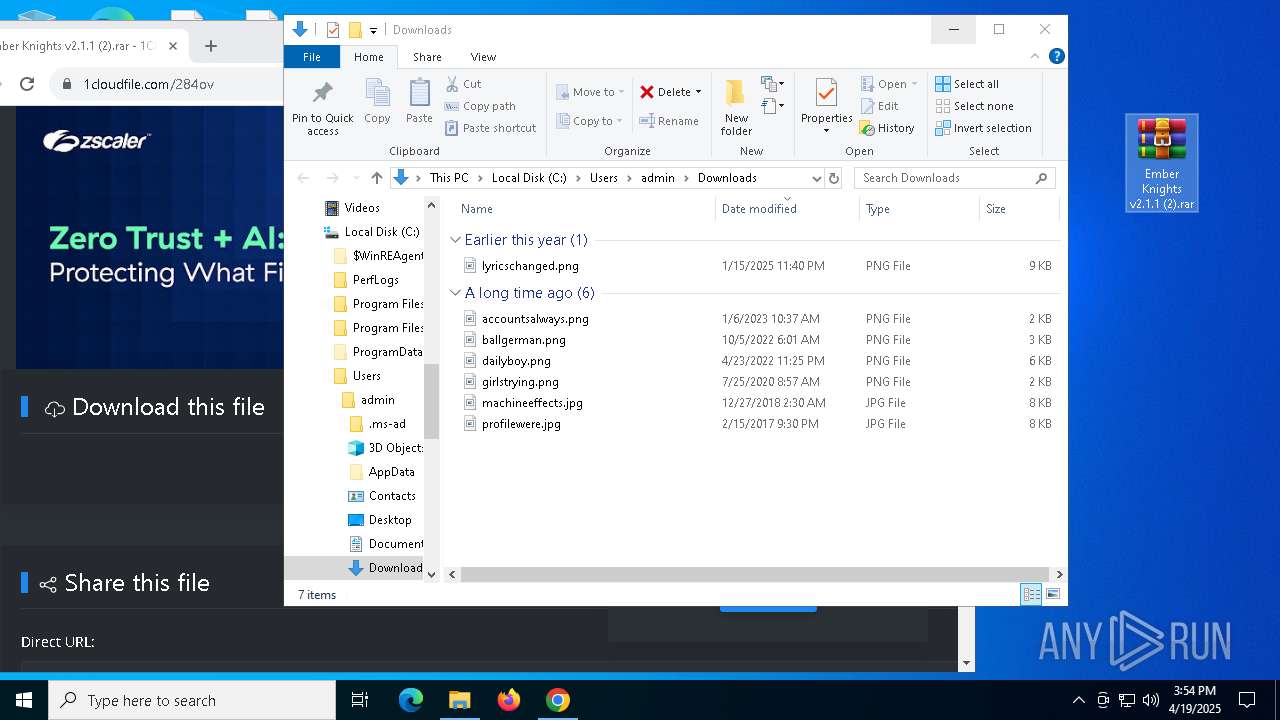Screen dimensions: 1280x720
Task: Select Ember Knights rar file on desktop
Action: (x=1161, y=163)
